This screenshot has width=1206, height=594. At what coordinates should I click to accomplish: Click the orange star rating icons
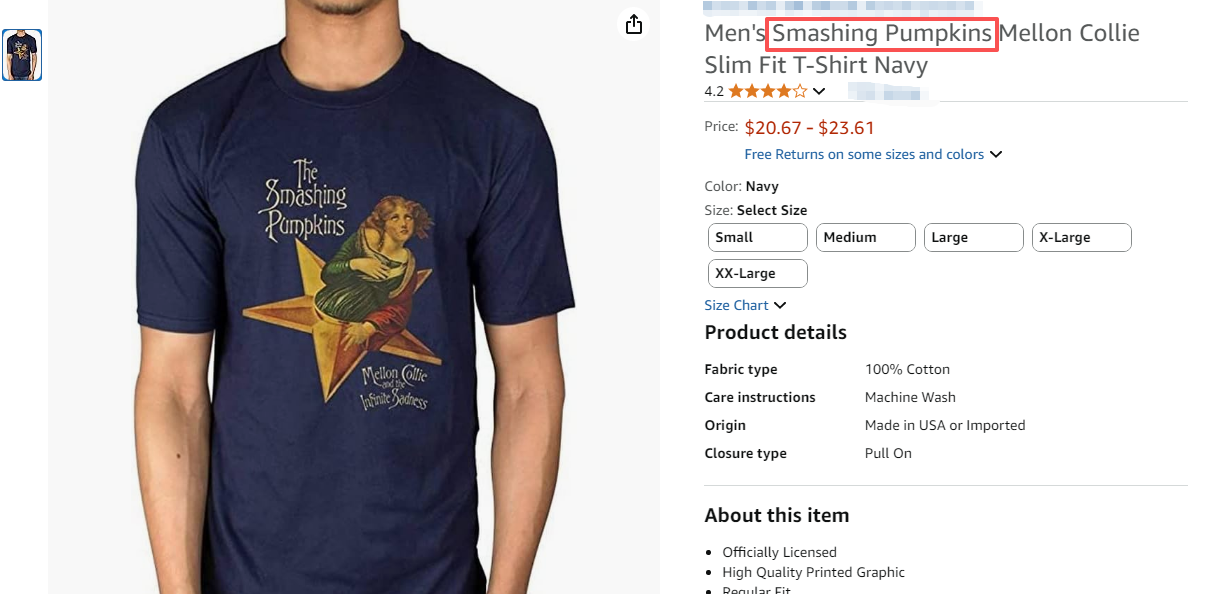(767, 91)
